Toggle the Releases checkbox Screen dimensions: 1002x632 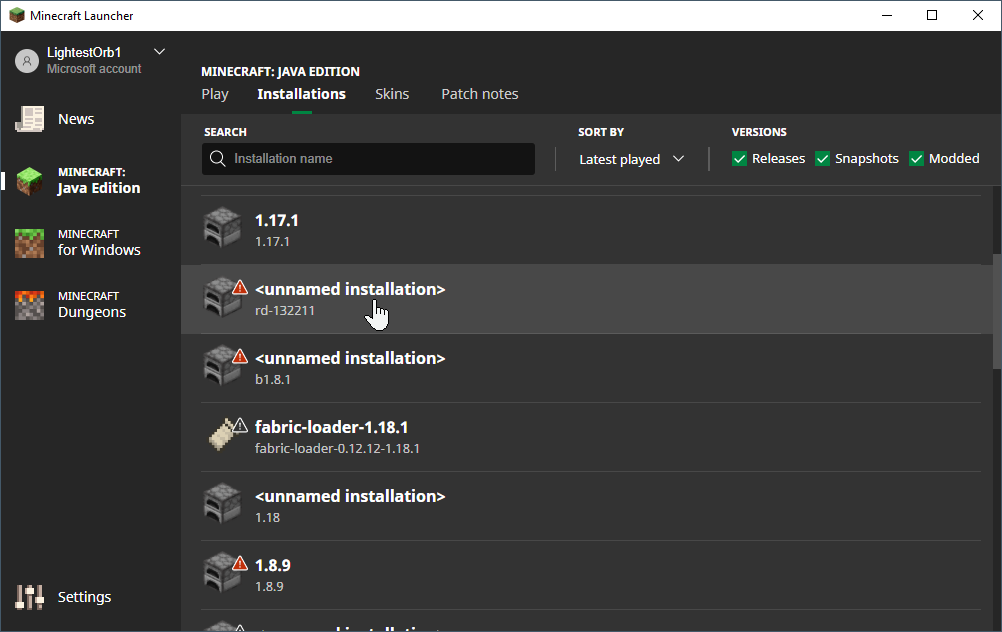[739, 158]
